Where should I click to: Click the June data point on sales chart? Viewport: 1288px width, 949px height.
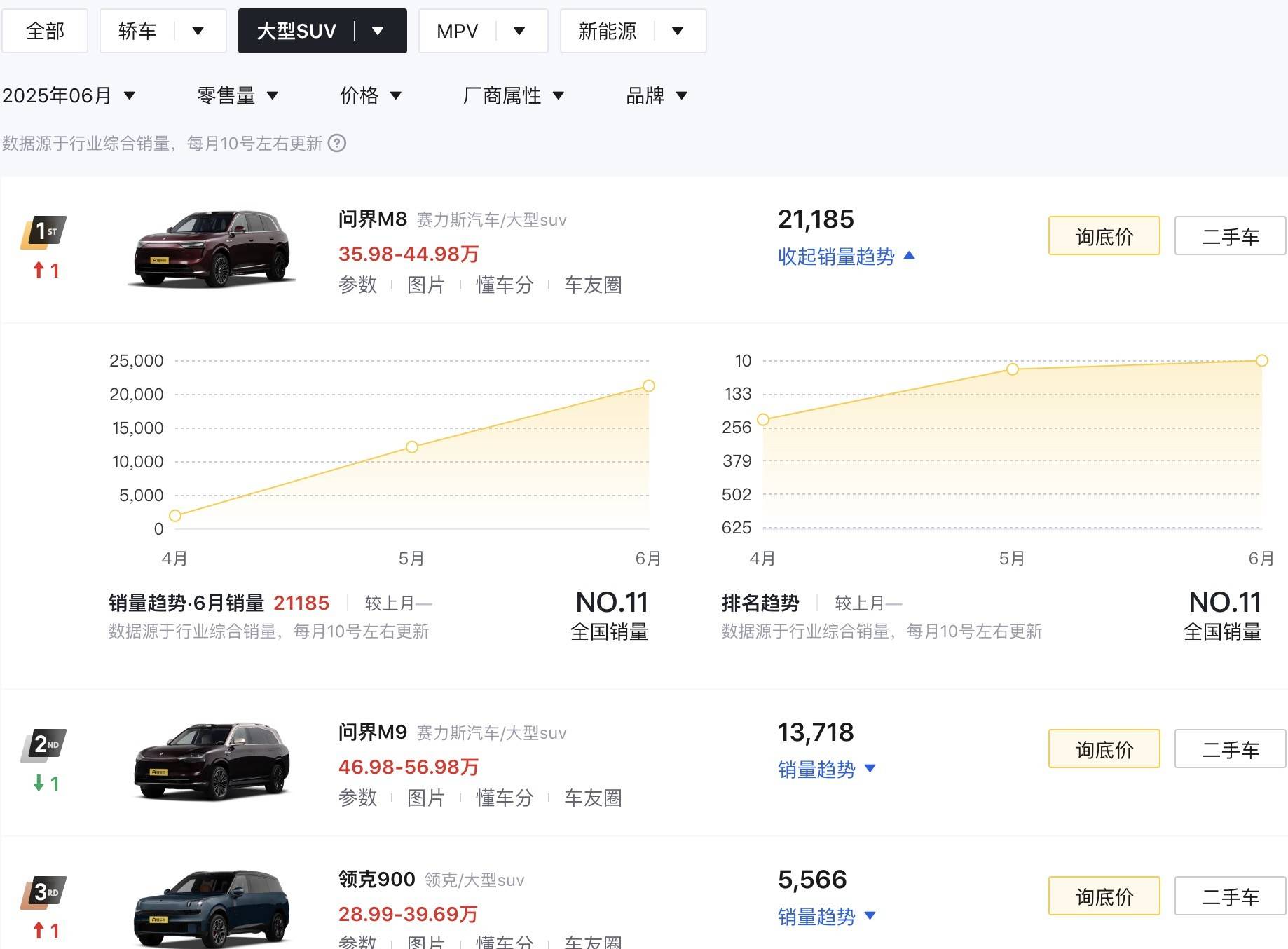649,386
